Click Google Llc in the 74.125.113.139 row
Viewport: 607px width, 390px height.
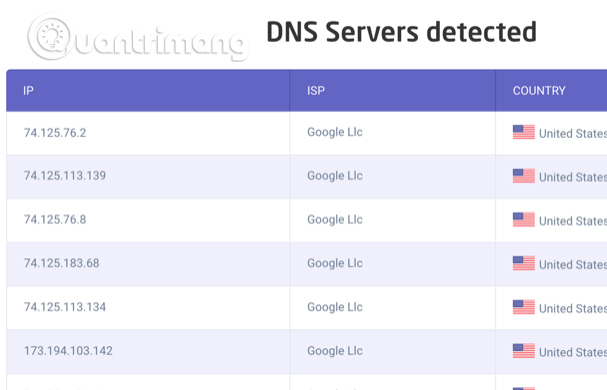(335, 176)
